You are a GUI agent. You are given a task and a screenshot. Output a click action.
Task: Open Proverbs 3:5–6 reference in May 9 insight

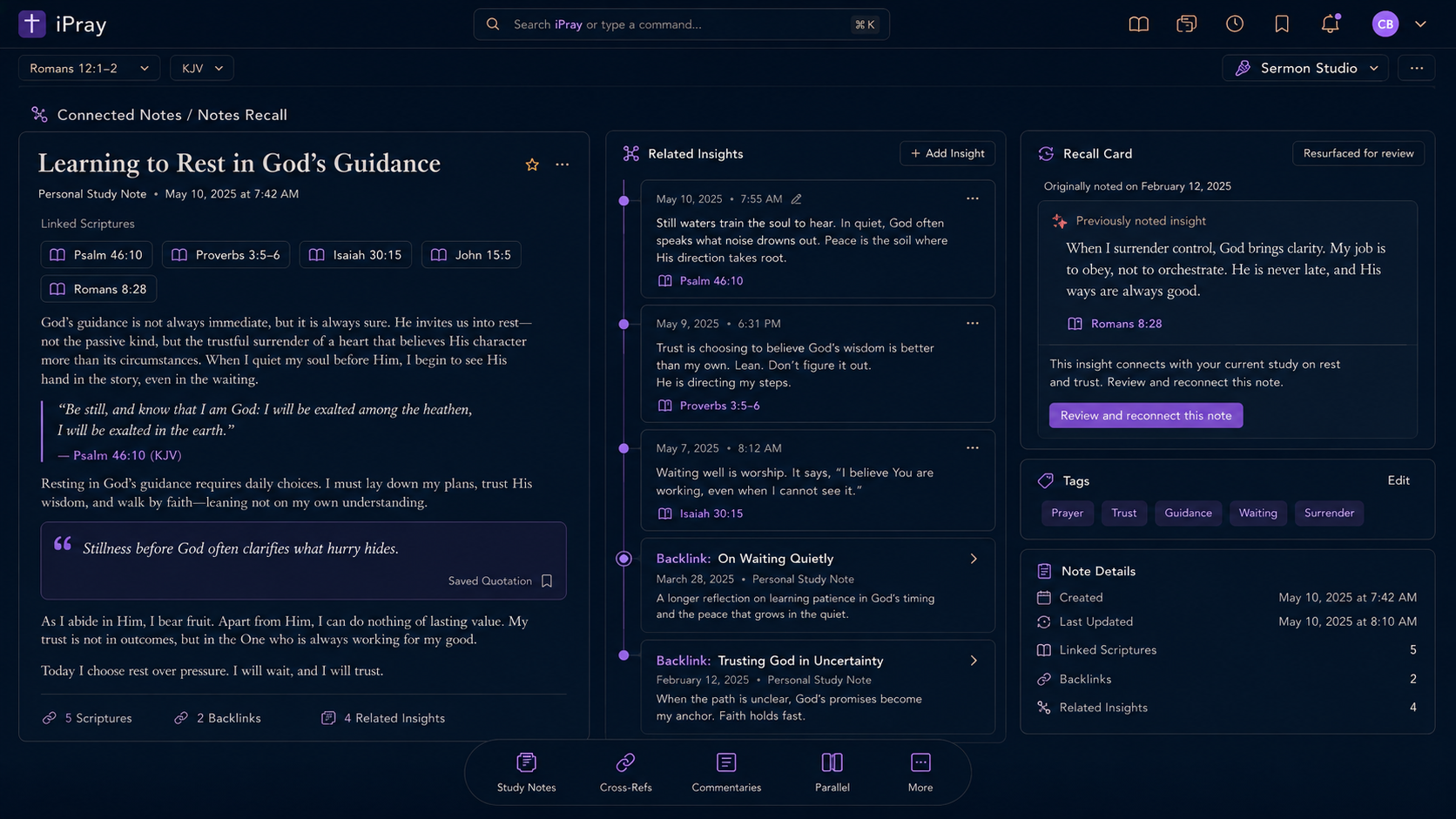[x=709, y=406]
